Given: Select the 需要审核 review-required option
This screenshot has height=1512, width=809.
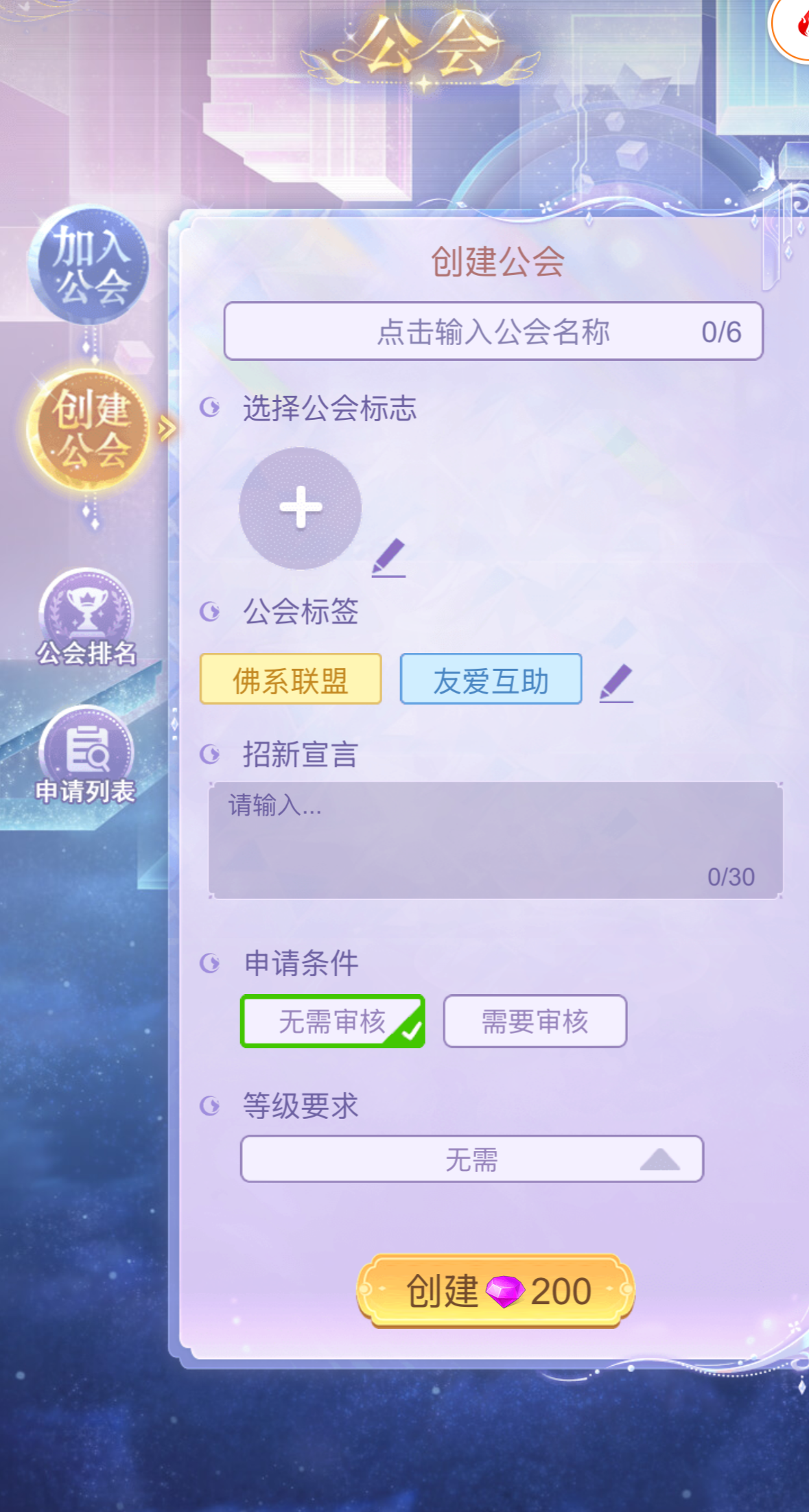Looking at the screenshot, I should click(x=535, y=1021).
